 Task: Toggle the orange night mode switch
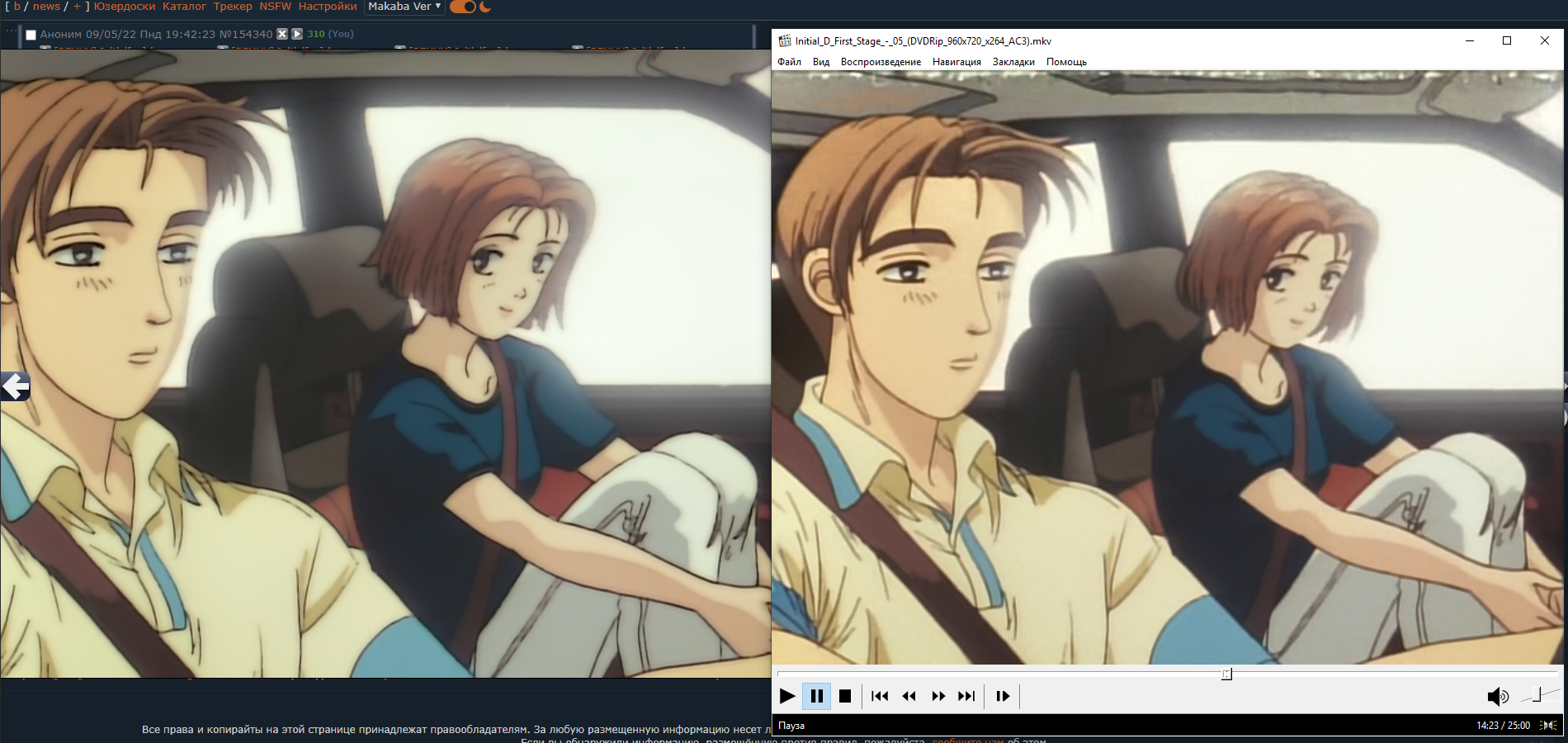463,7
